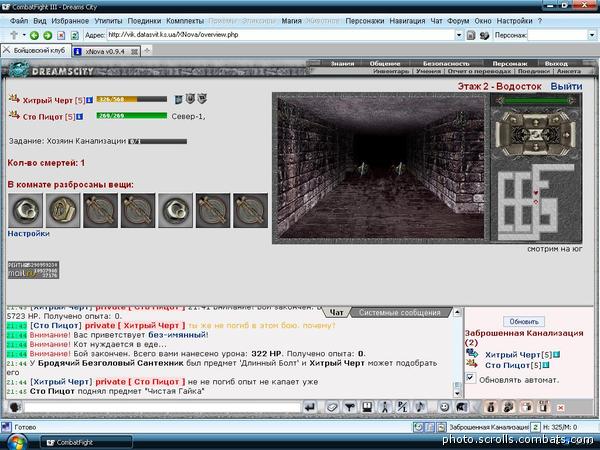Screen dimensions: 600x450
Task: Open a new browser tab
Action: (147, 50)
